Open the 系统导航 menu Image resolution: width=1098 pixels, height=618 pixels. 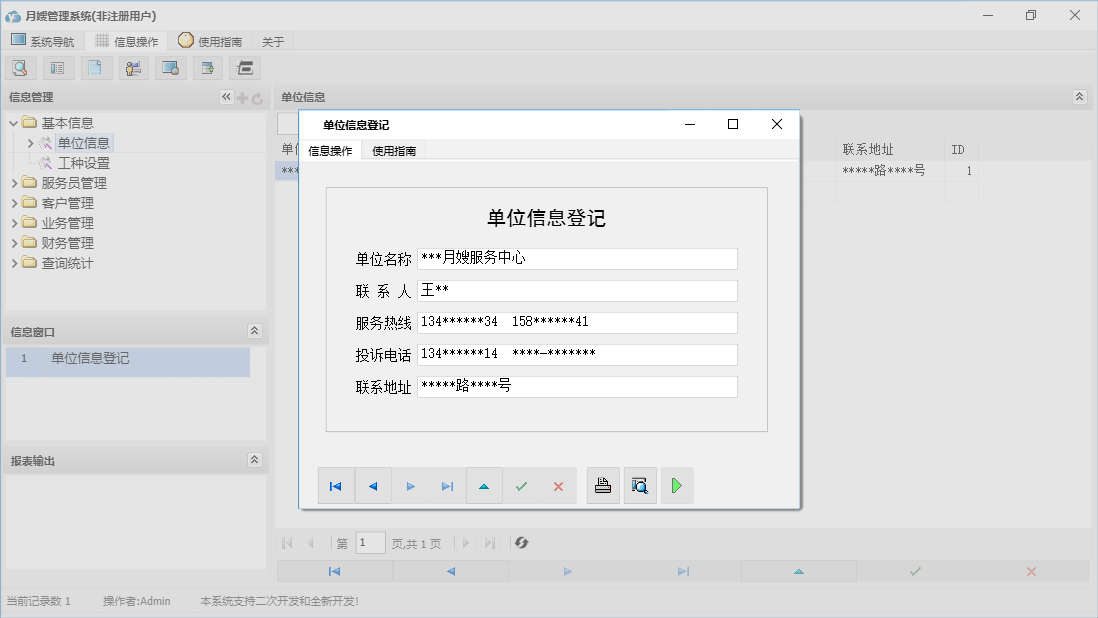coord(43,41)
